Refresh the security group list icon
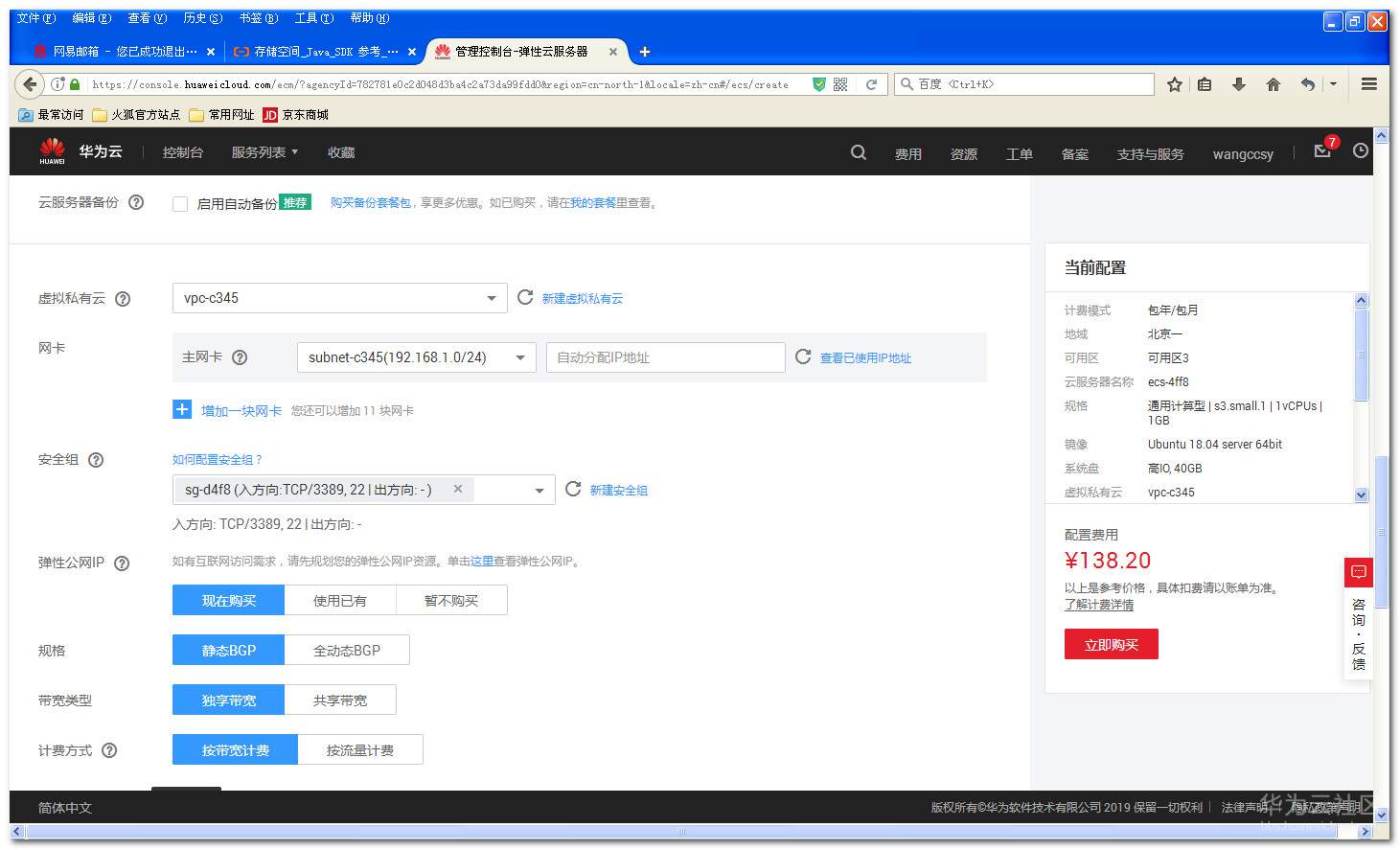 pos(573,489)
